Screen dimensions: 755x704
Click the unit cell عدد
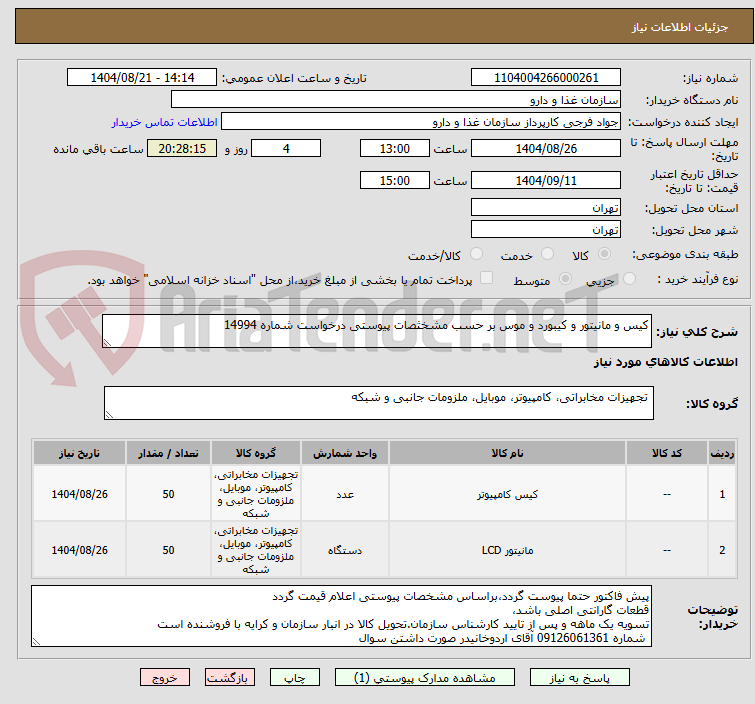(x=345, y=495)
